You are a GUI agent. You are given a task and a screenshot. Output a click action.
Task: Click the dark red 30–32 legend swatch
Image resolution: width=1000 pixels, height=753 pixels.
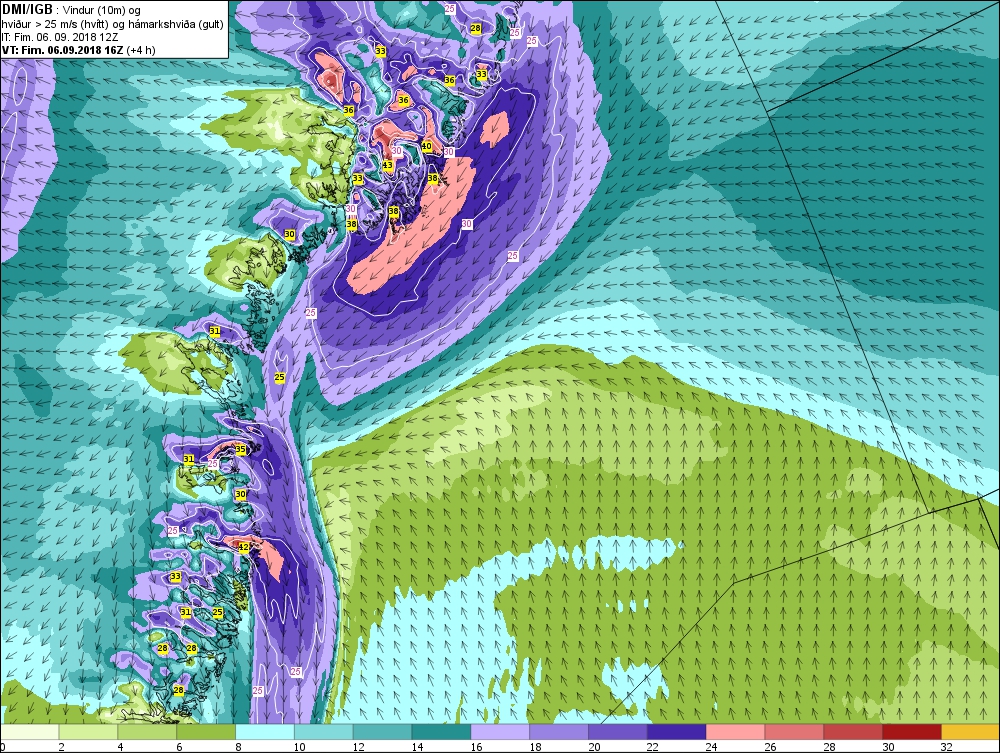912,732
